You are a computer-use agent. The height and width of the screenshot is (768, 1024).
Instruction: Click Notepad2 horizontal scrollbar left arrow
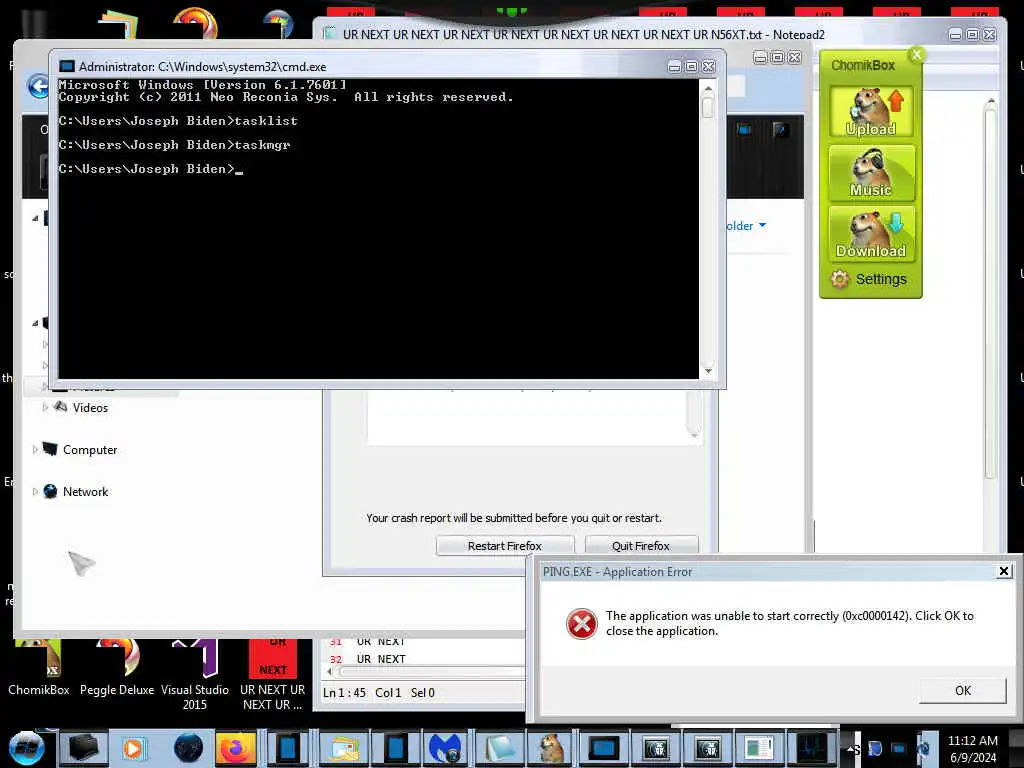pos(330,672)
